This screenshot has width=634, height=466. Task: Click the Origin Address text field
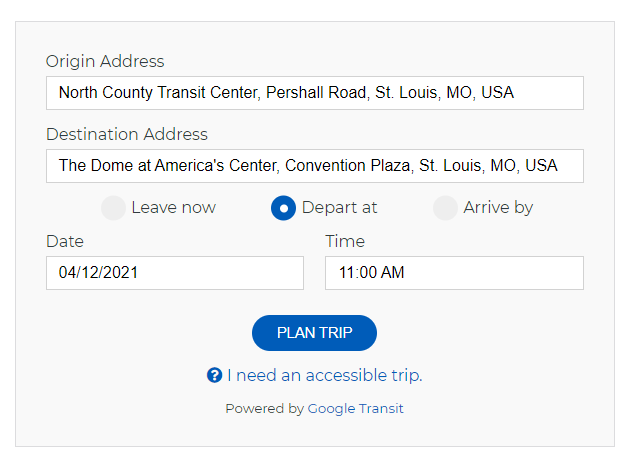(x=314, y=93)
